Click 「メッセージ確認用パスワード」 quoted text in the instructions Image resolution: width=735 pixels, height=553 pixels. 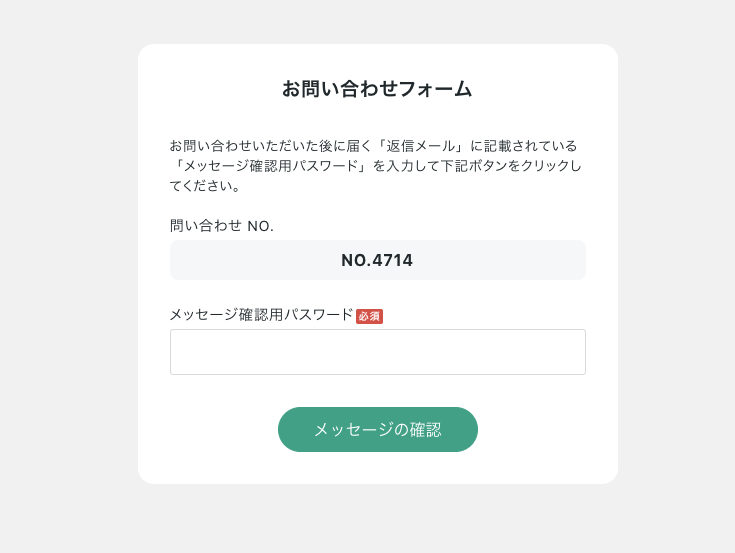coord(271,166)
